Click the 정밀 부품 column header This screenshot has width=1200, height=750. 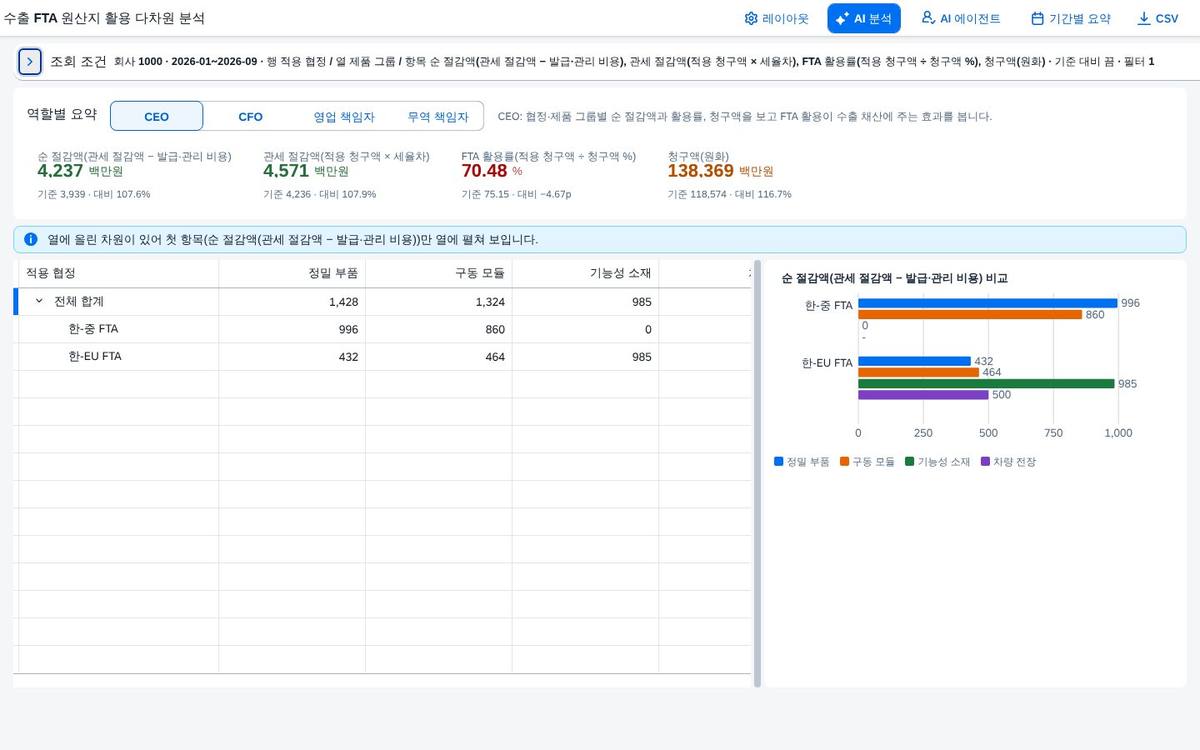[x=292, y=273]
